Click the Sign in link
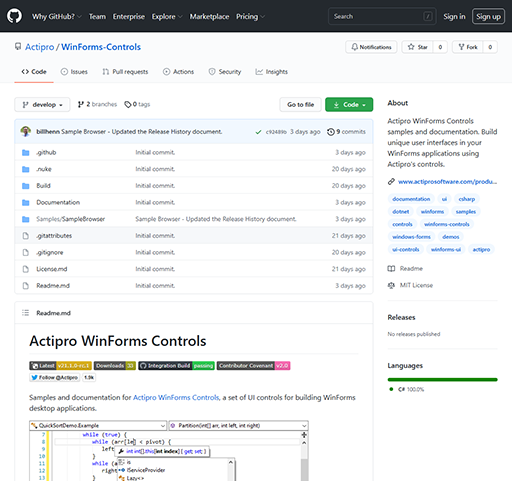 click(454, 16)
